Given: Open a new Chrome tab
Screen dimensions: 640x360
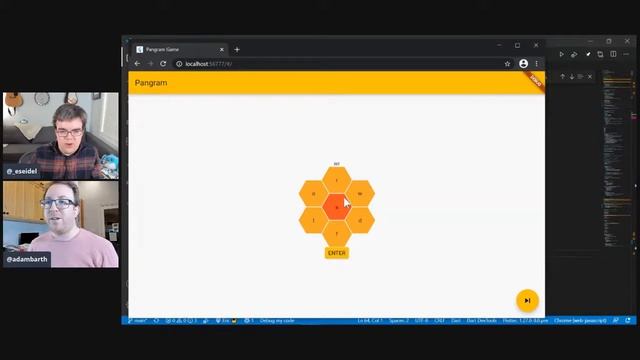Looking at the screenshot, I should point(237,49).
